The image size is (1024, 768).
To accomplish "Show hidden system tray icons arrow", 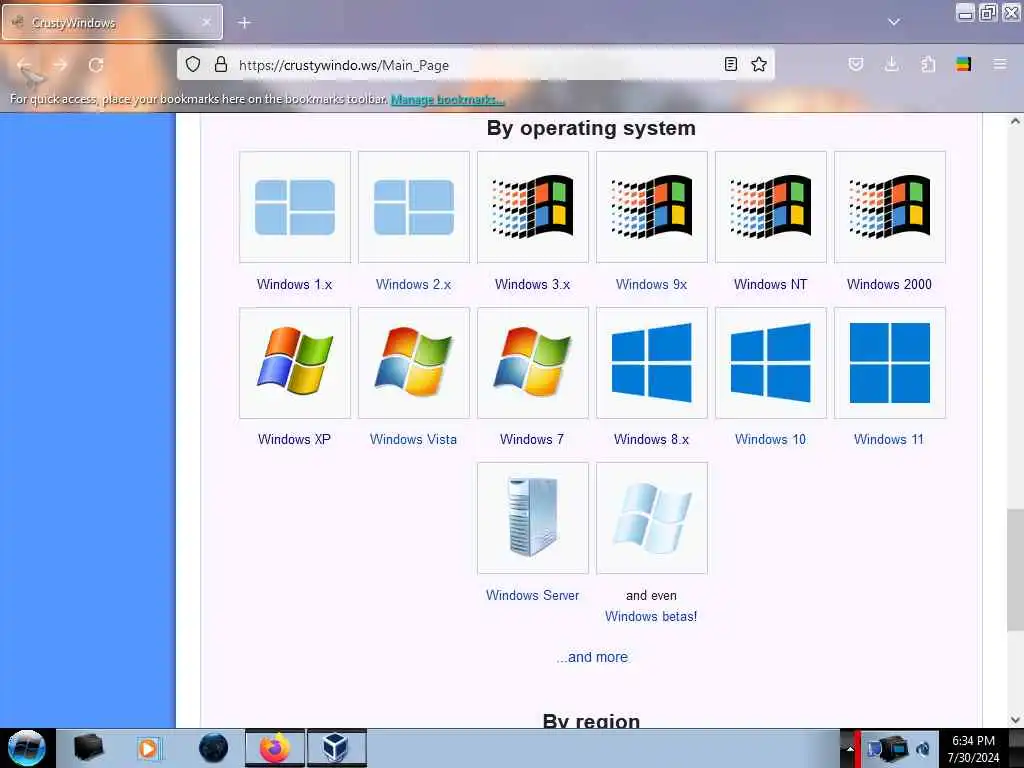I will (850, 748).
